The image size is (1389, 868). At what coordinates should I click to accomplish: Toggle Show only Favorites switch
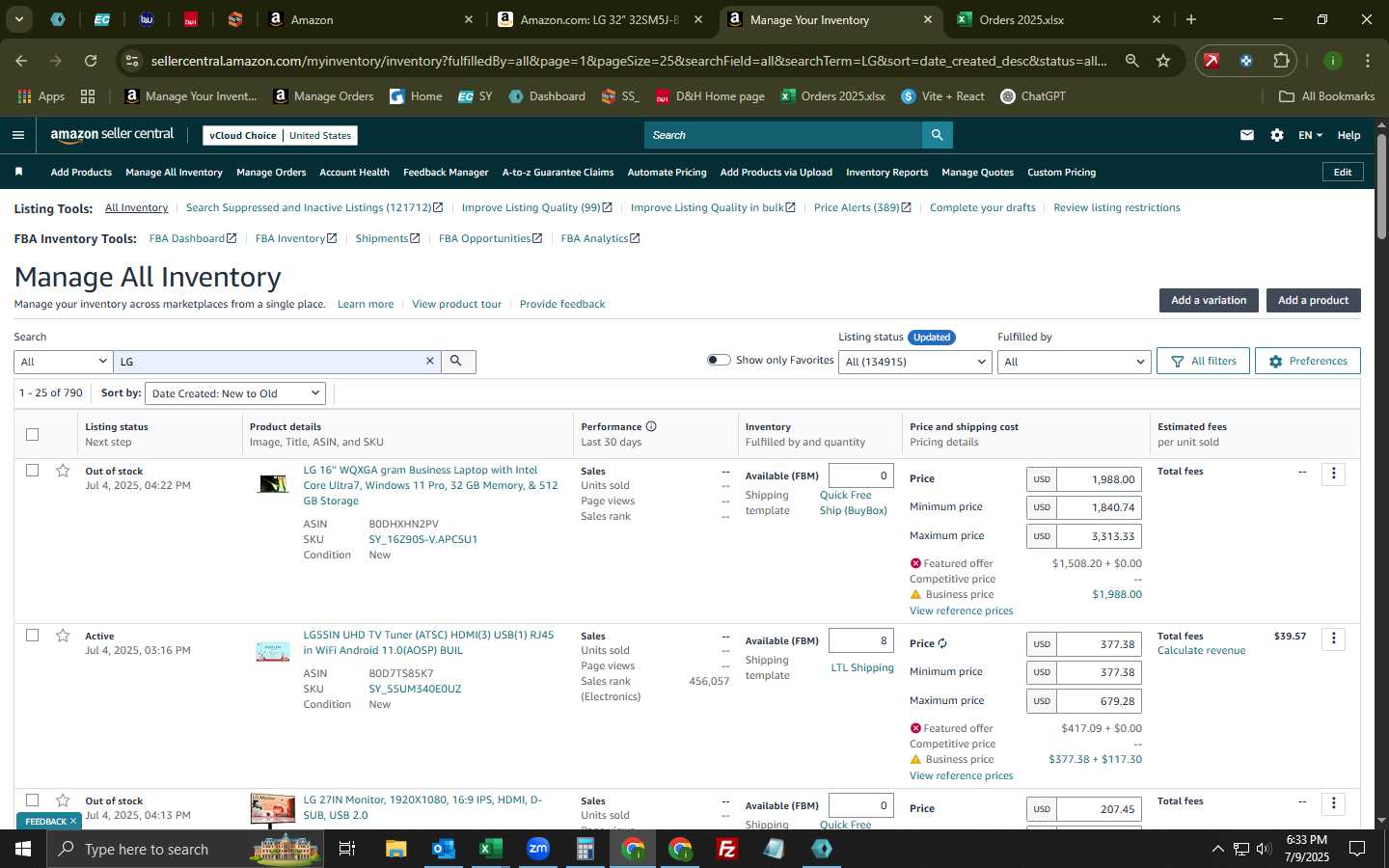[719, 360]
